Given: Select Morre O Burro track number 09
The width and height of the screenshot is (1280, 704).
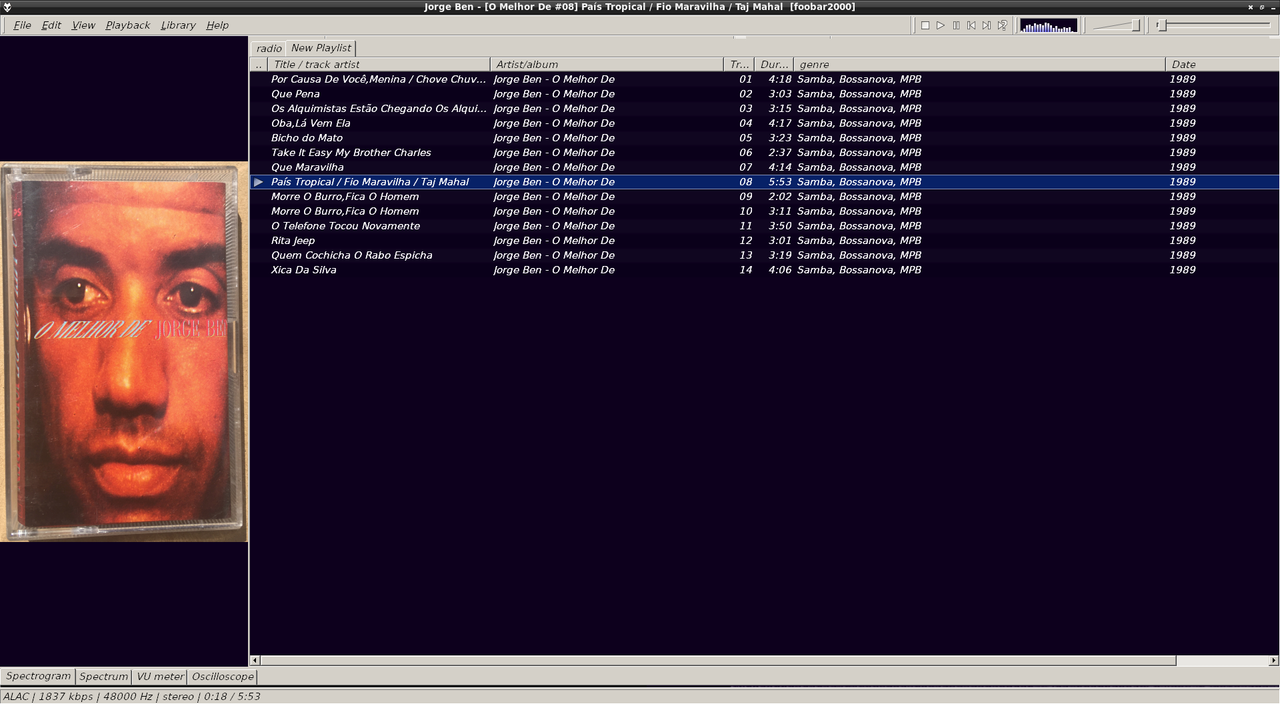Looking at the screenshot, I should coord(765,196).
